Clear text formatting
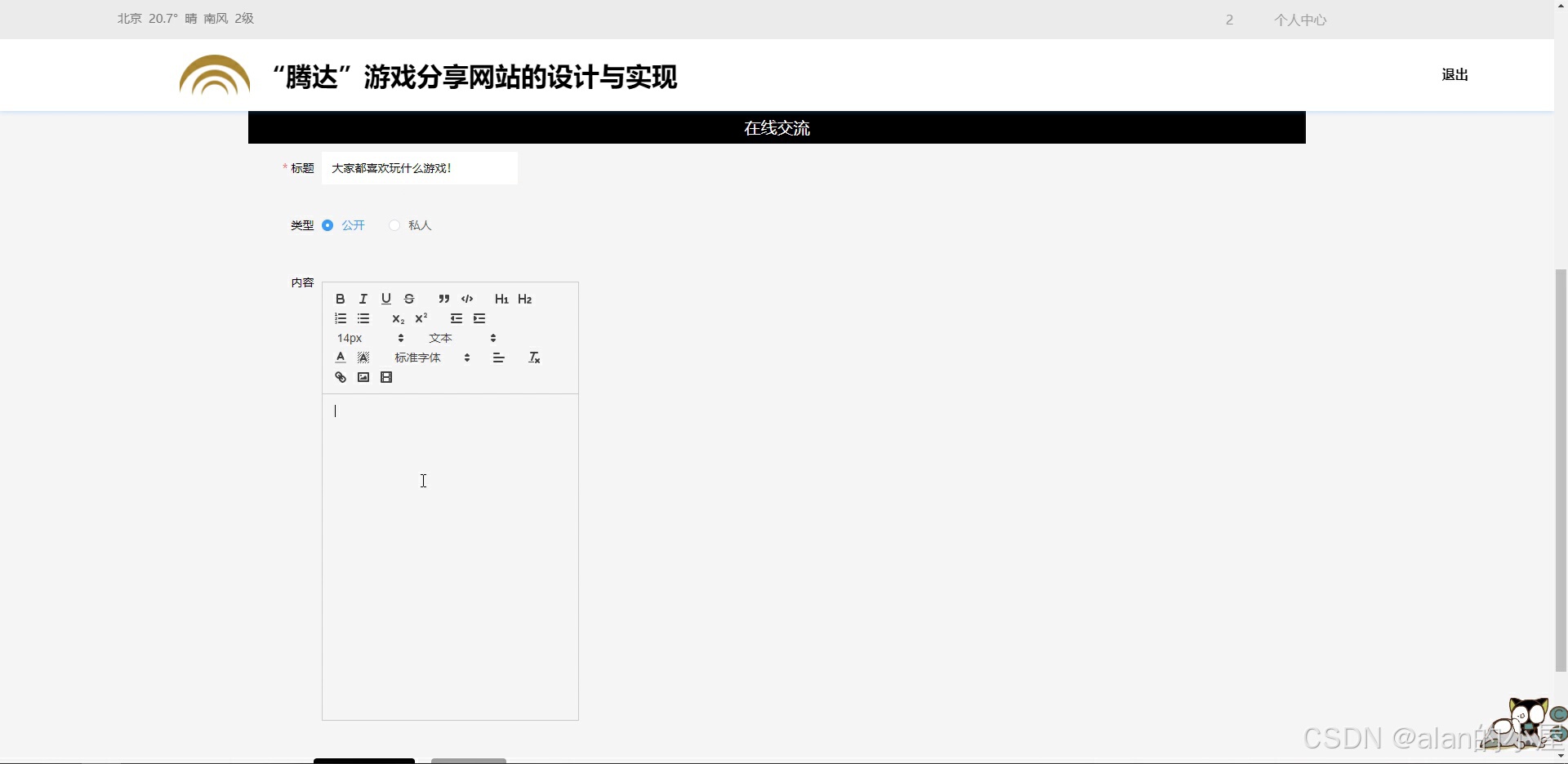This screenshot has height=764, width=1568. pos(534,358)
